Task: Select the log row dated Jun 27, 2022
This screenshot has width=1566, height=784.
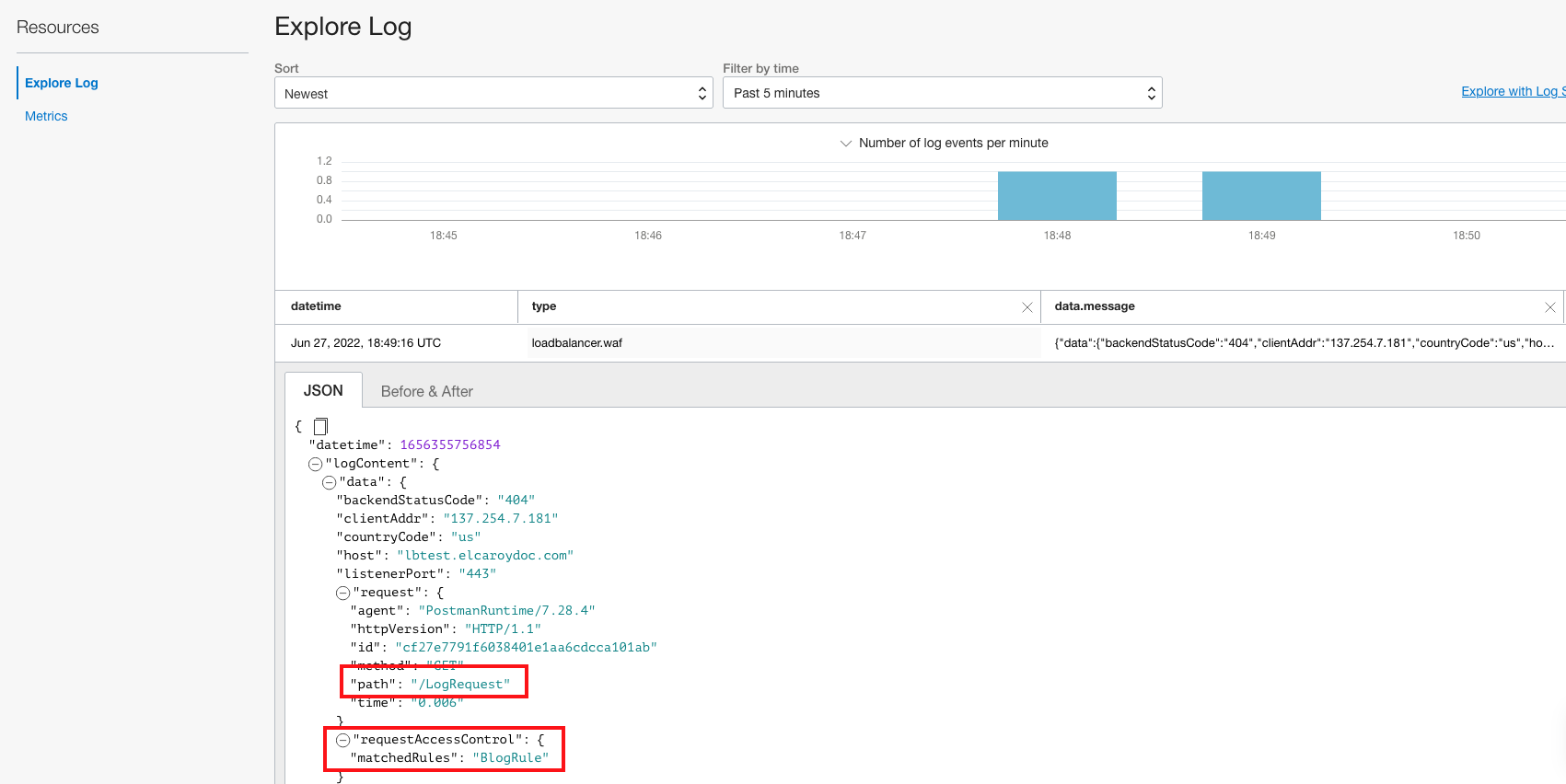Action: click(x=921, y=343)
